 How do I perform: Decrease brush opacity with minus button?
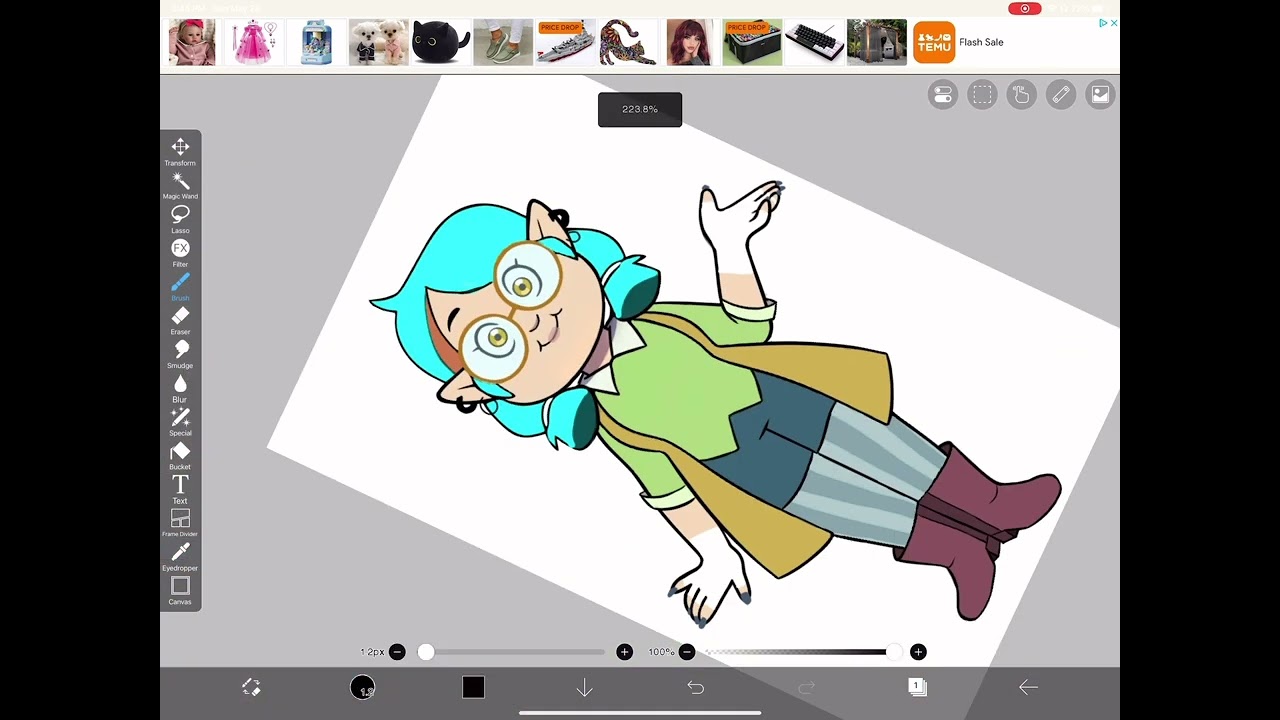(x=687, y=652)
